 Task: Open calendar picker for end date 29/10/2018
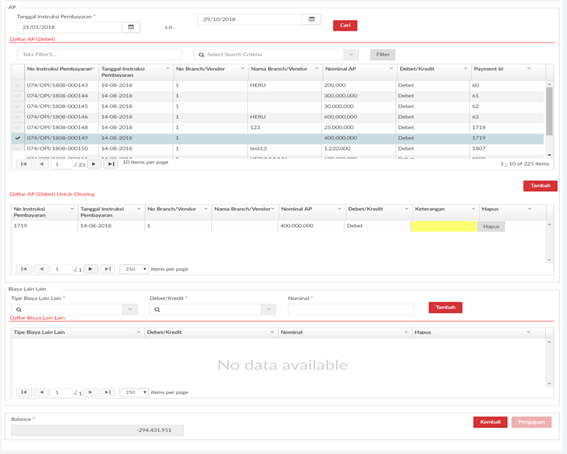click(x=312, y=19)
